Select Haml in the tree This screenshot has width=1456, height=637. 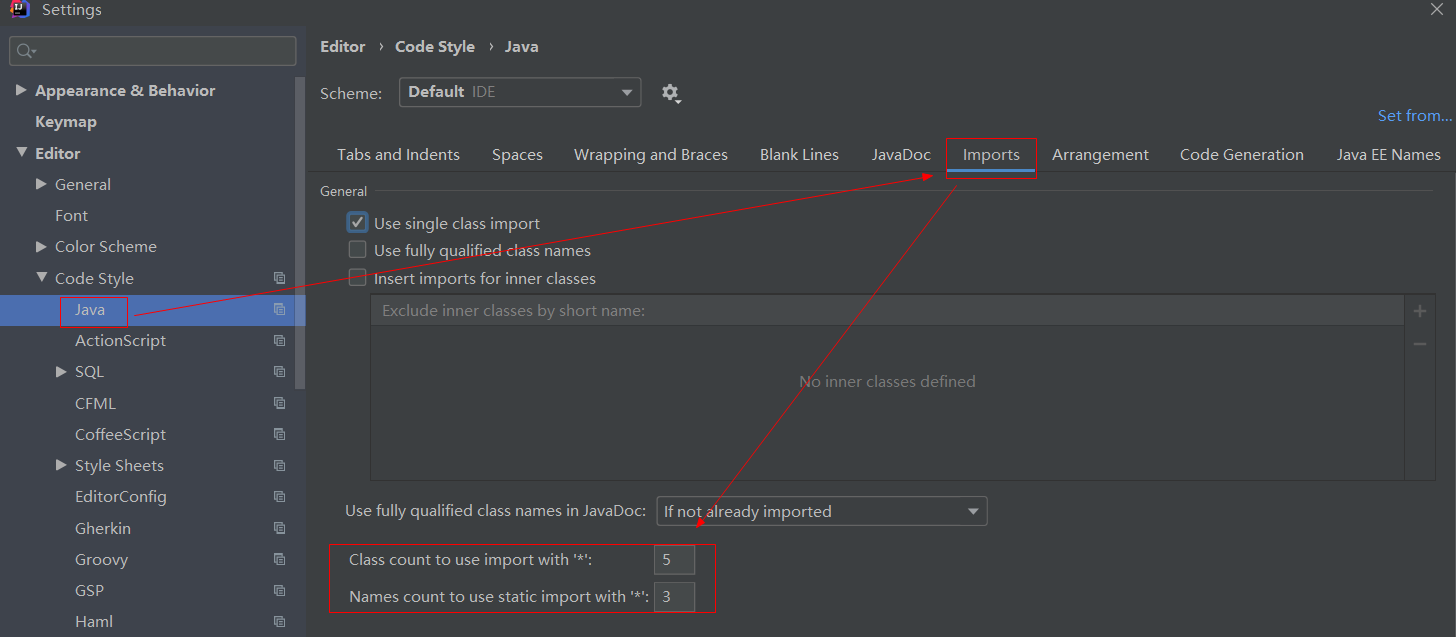94,622
